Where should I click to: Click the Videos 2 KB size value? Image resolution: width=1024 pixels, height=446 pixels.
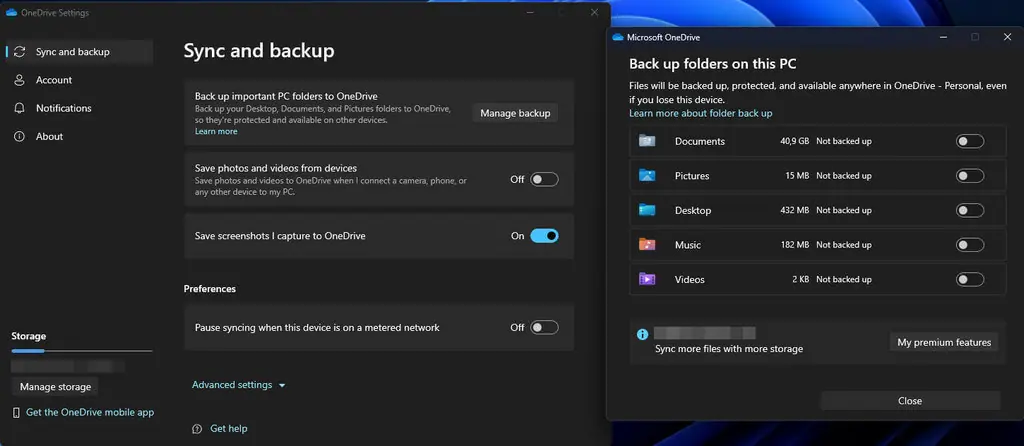[x=801, y=279]
